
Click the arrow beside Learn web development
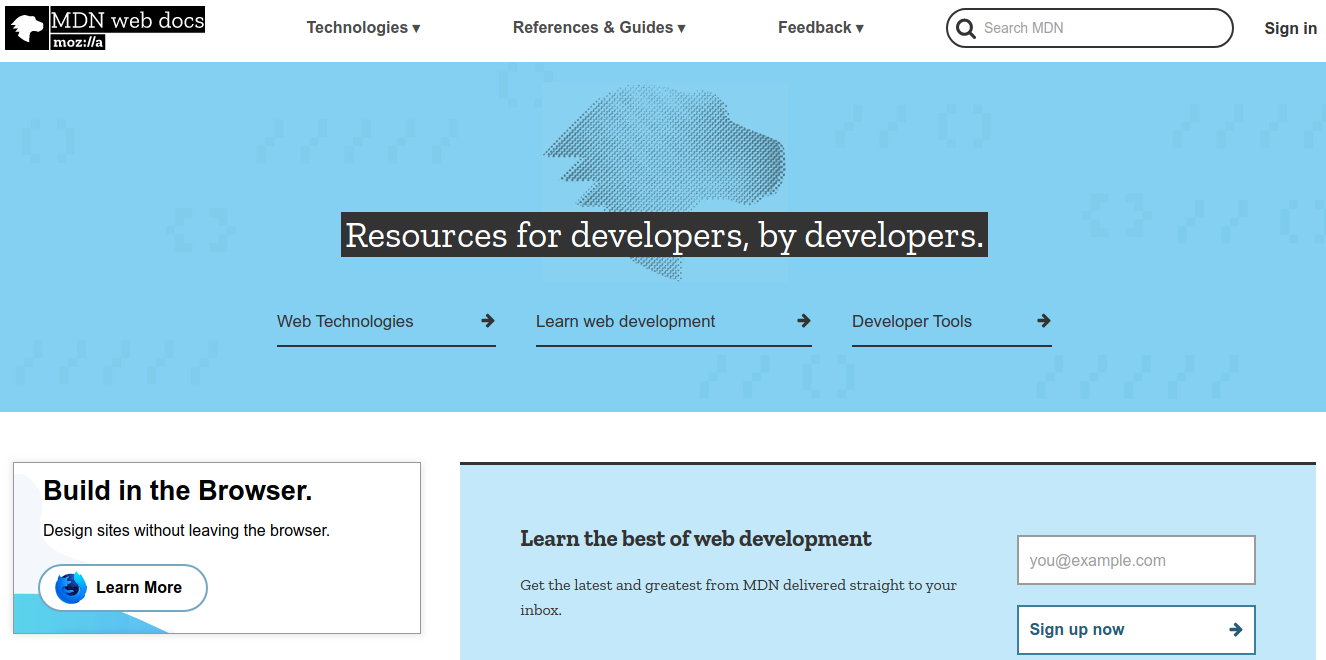tap(804, 321)
